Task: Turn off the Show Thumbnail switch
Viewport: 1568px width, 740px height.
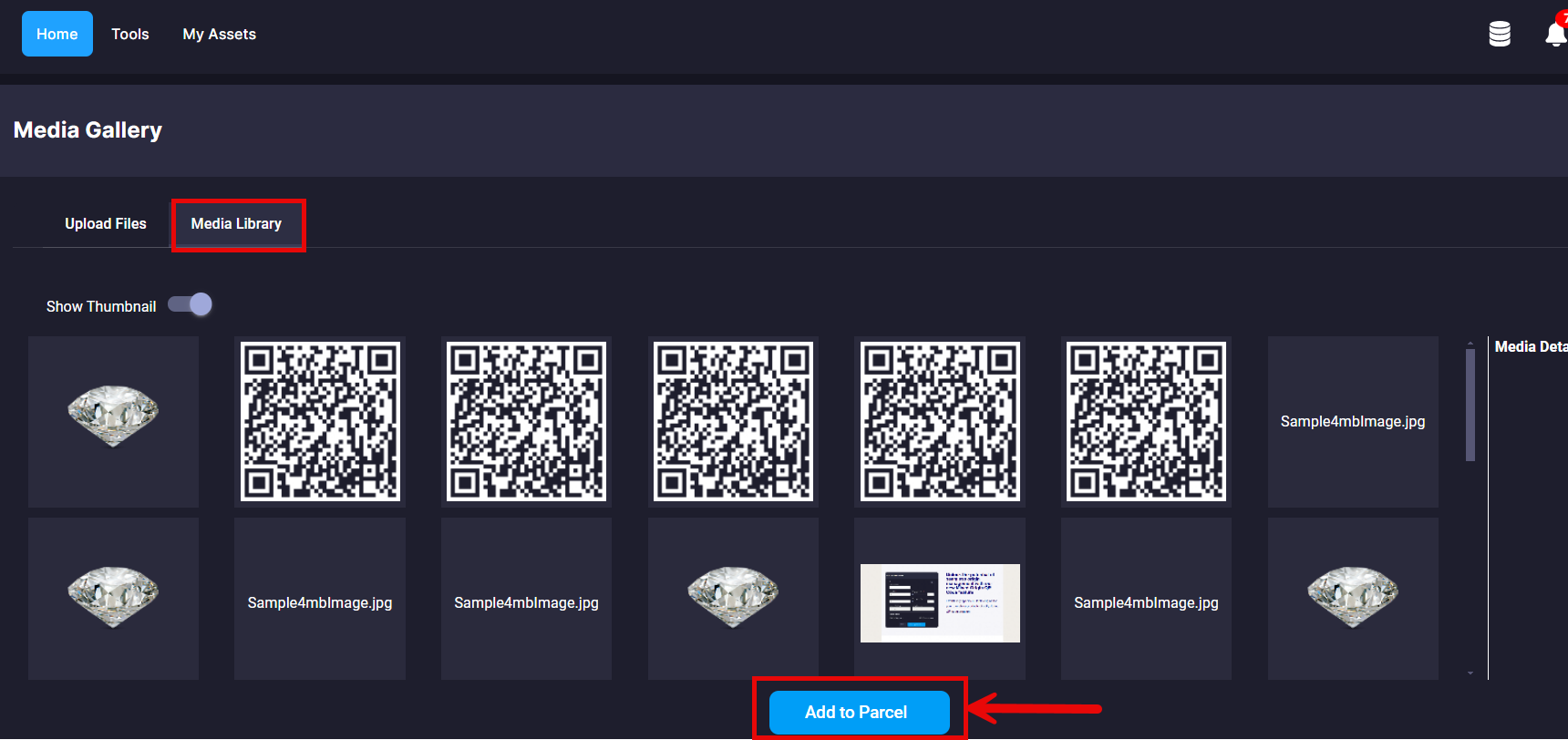Action: 191,304
